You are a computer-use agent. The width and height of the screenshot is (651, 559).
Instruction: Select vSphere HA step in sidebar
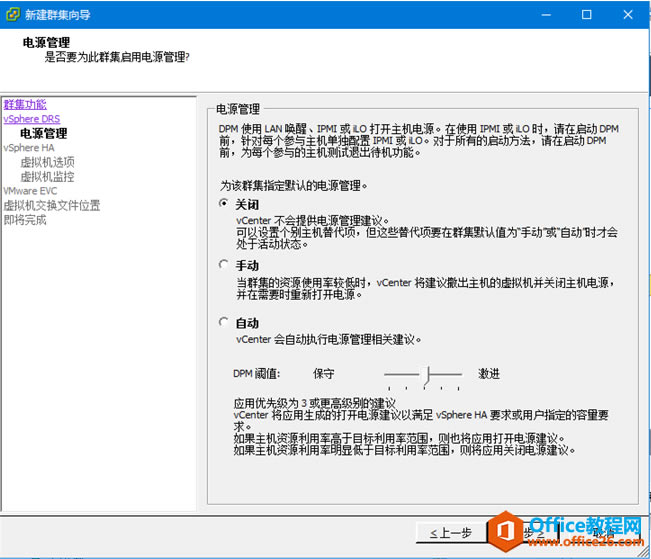pos(29,148)
